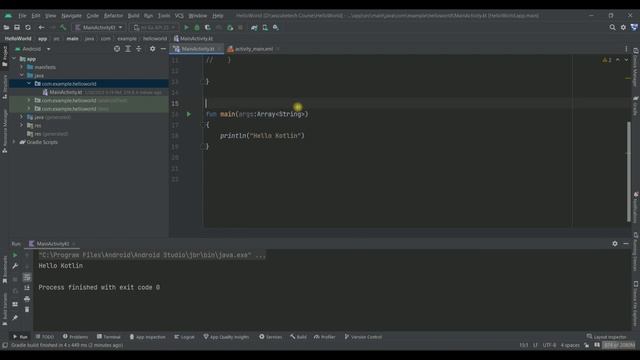The image size is (640, 360).
Task: Hide the project panel with minus icon
Action: 163,49
